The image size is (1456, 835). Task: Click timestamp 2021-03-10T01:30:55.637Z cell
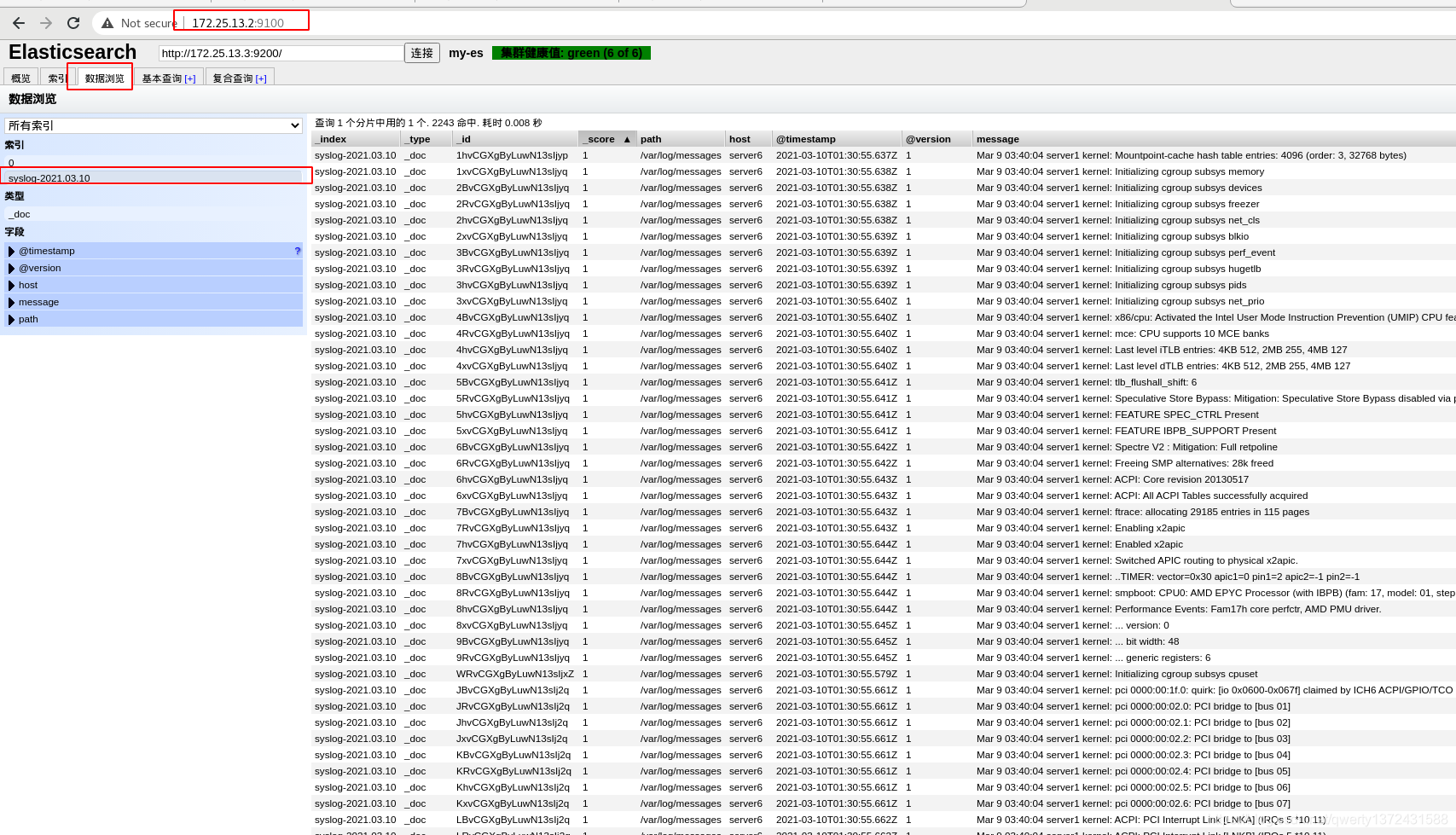coord(837,155)
